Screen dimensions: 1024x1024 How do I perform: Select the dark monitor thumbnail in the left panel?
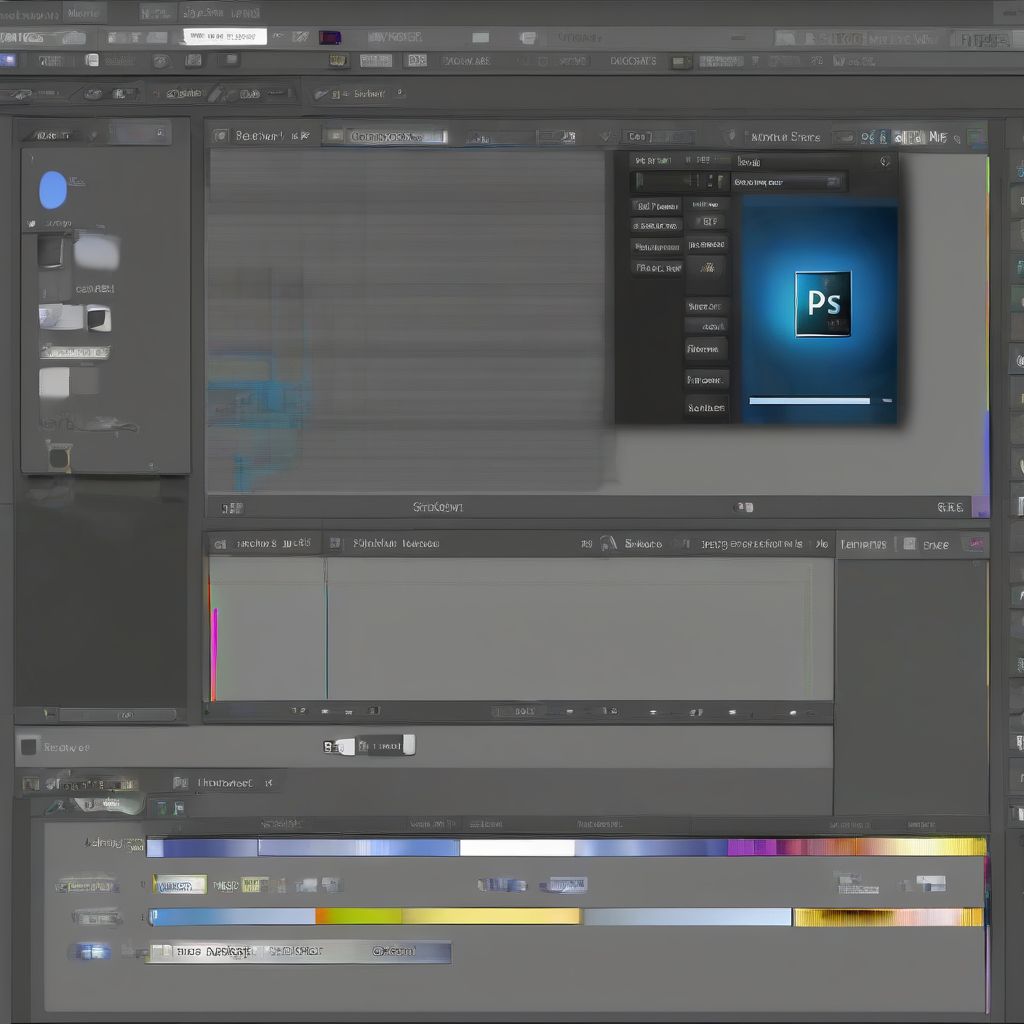coord(50,252)
